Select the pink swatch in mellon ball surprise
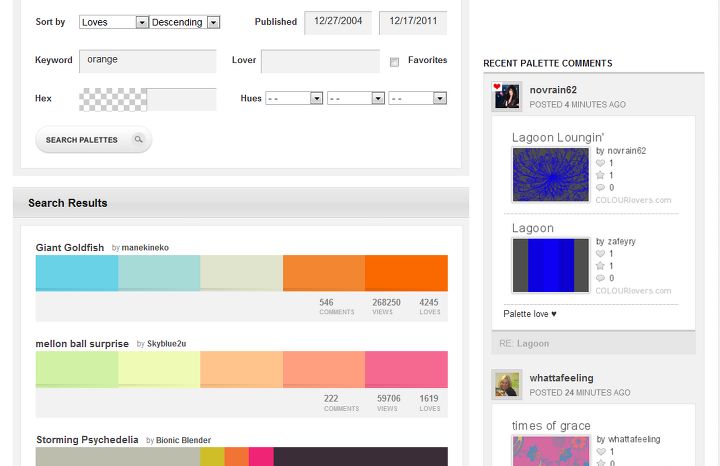 [406, 370]
